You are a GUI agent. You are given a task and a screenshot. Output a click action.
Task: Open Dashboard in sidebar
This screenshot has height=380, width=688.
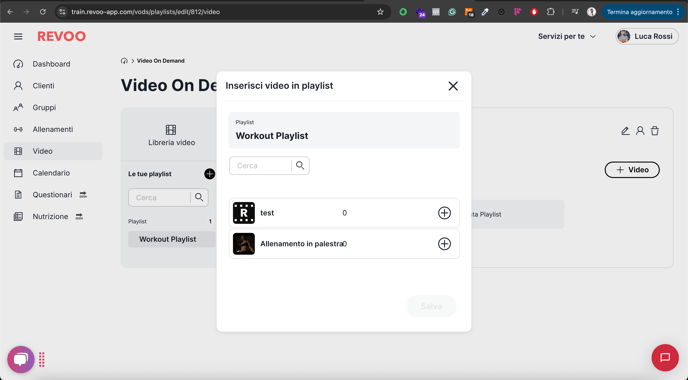click(x=53, y=64)
